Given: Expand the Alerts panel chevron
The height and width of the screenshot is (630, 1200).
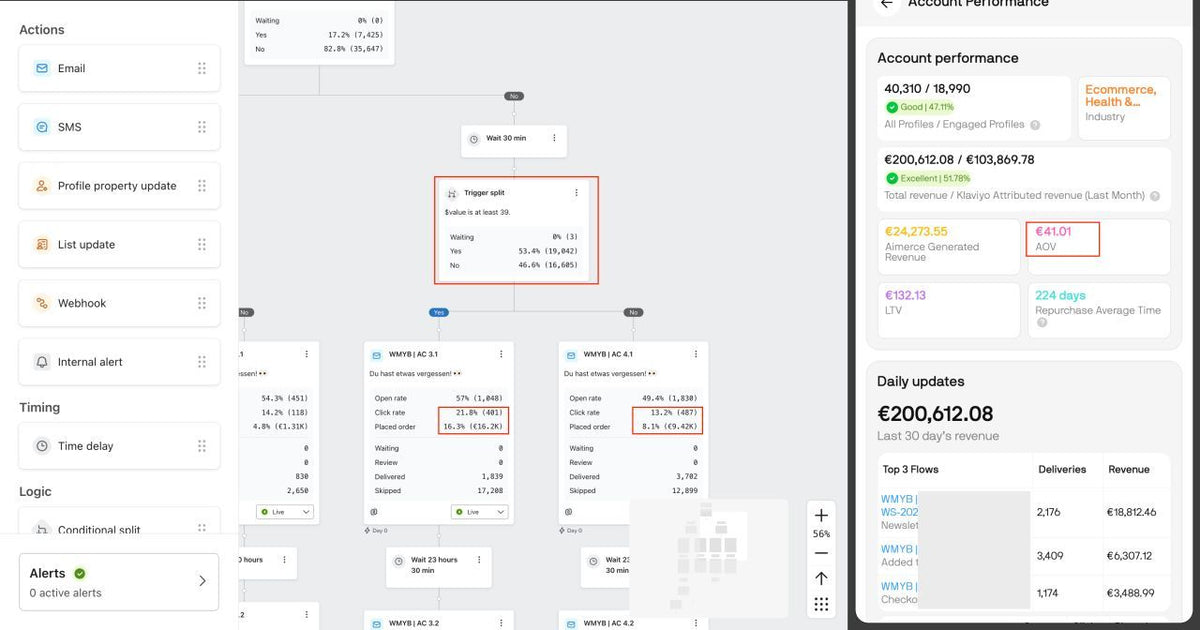Looking at the screenshot, I should point(202,581).
